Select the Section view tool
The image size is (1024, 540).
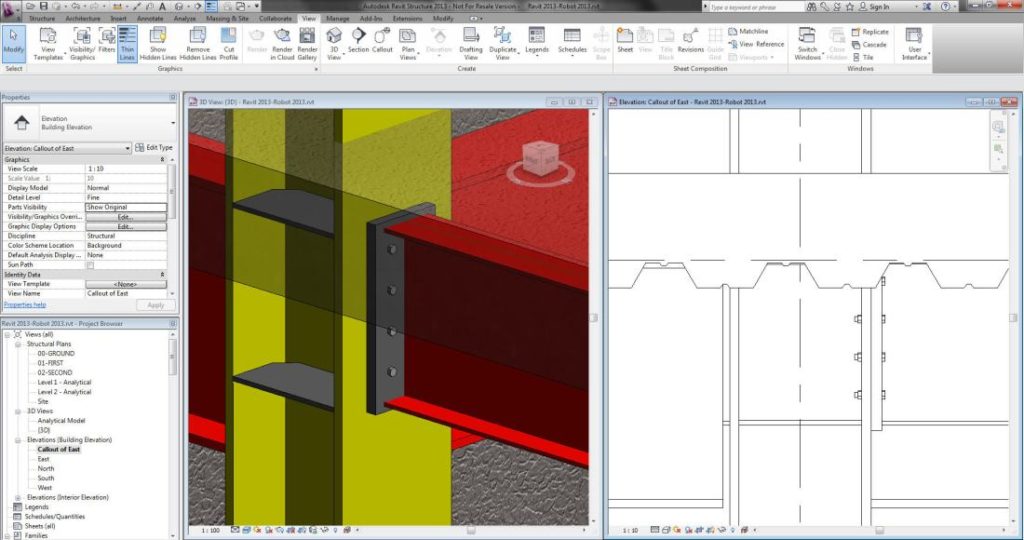(x=358, y=40)
